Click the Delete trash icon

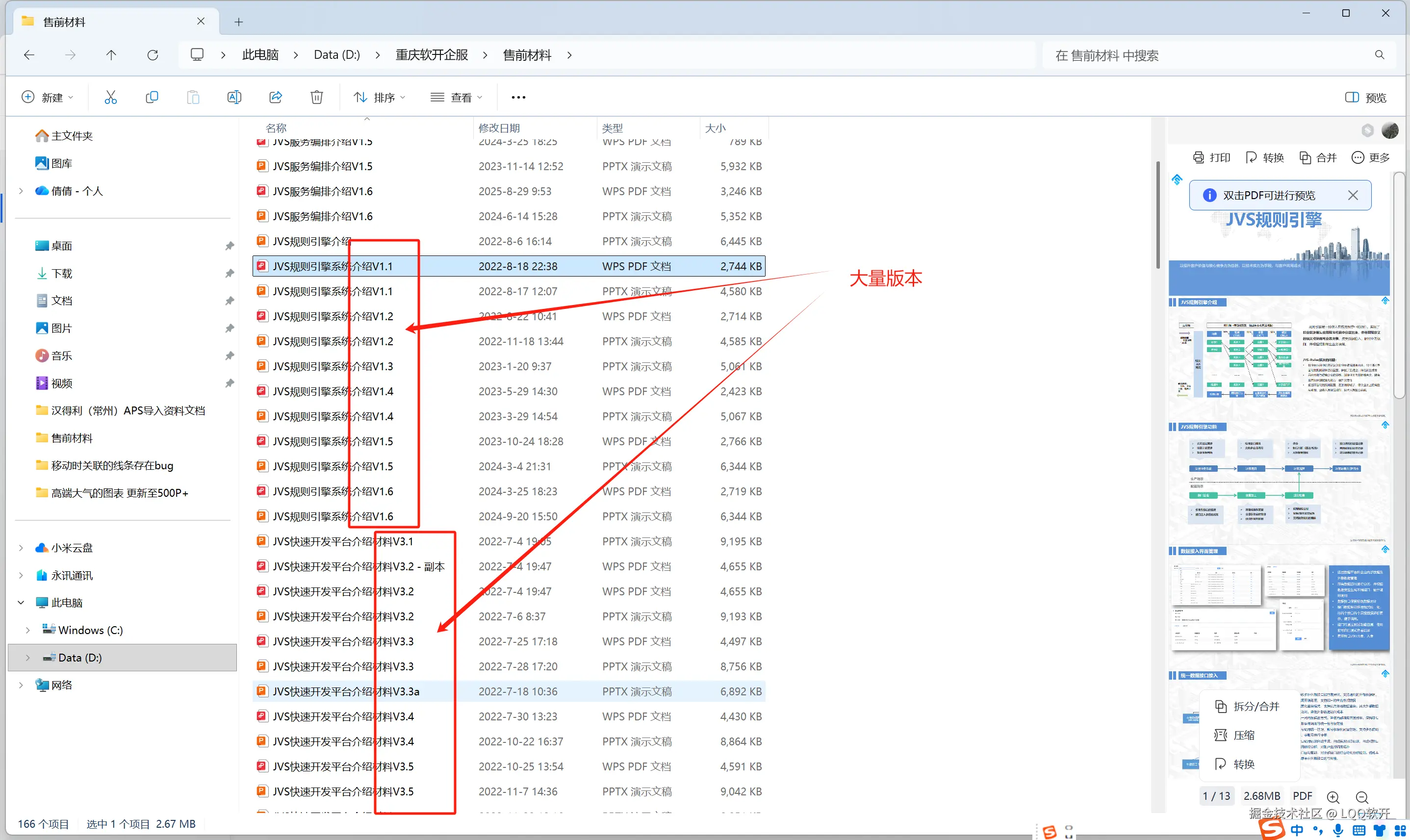pos(316,98)
